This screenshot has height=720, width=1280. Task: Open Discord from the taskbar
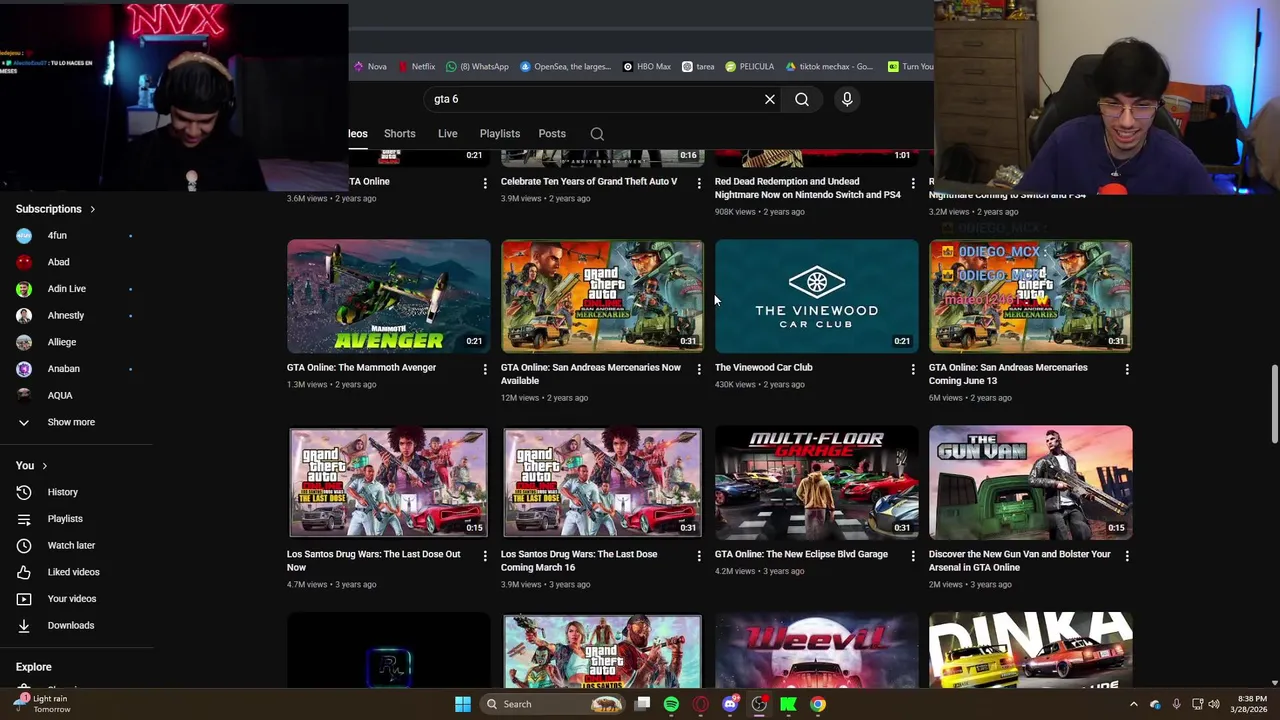(730, 704)
